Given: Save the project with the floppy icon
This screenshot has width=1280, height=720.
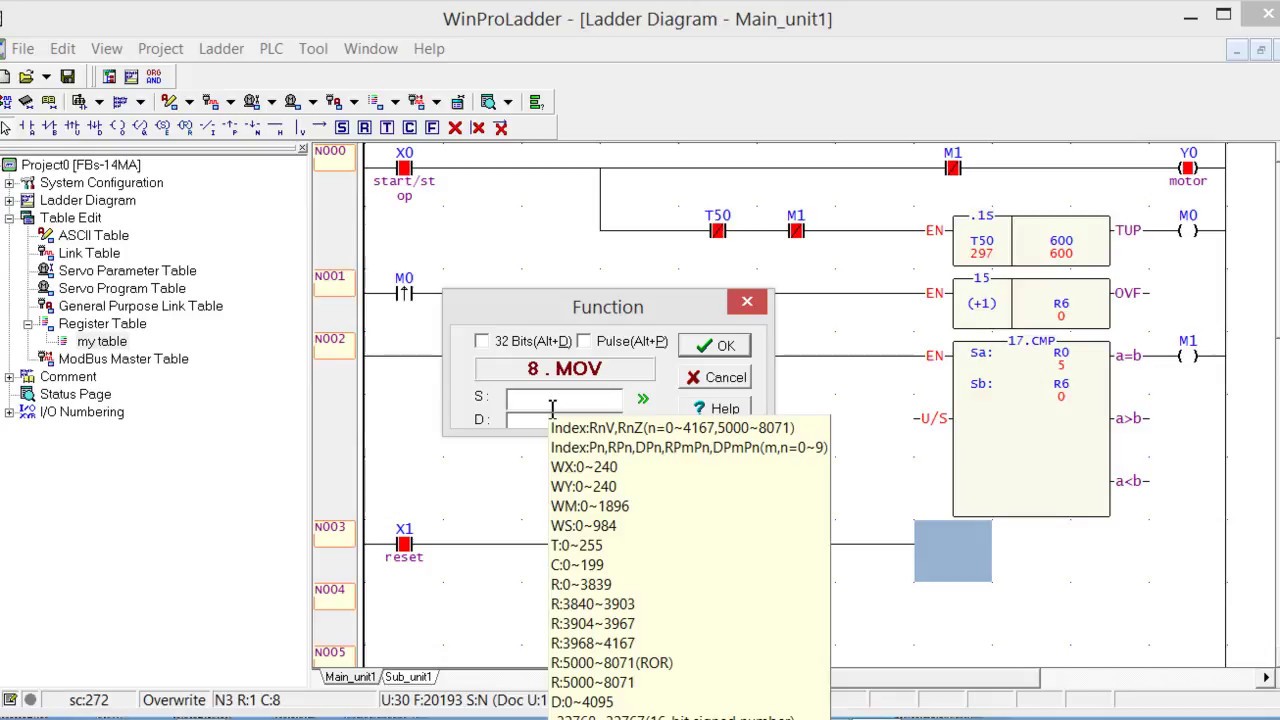Looking at the screenshot, I should 67,76.
